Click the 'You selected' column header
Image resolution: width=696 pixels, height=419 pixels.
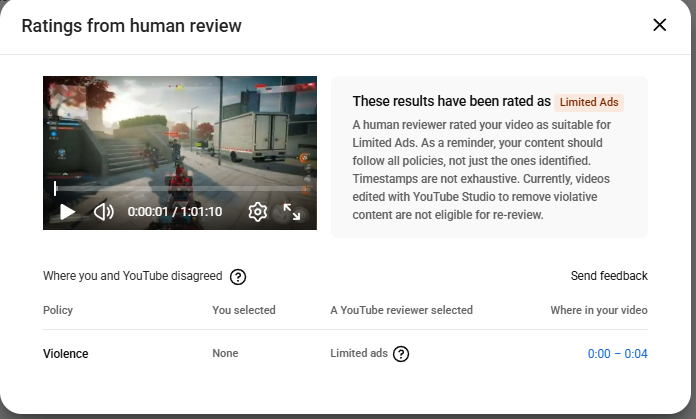pyautogui.click(x=244, y=310)
